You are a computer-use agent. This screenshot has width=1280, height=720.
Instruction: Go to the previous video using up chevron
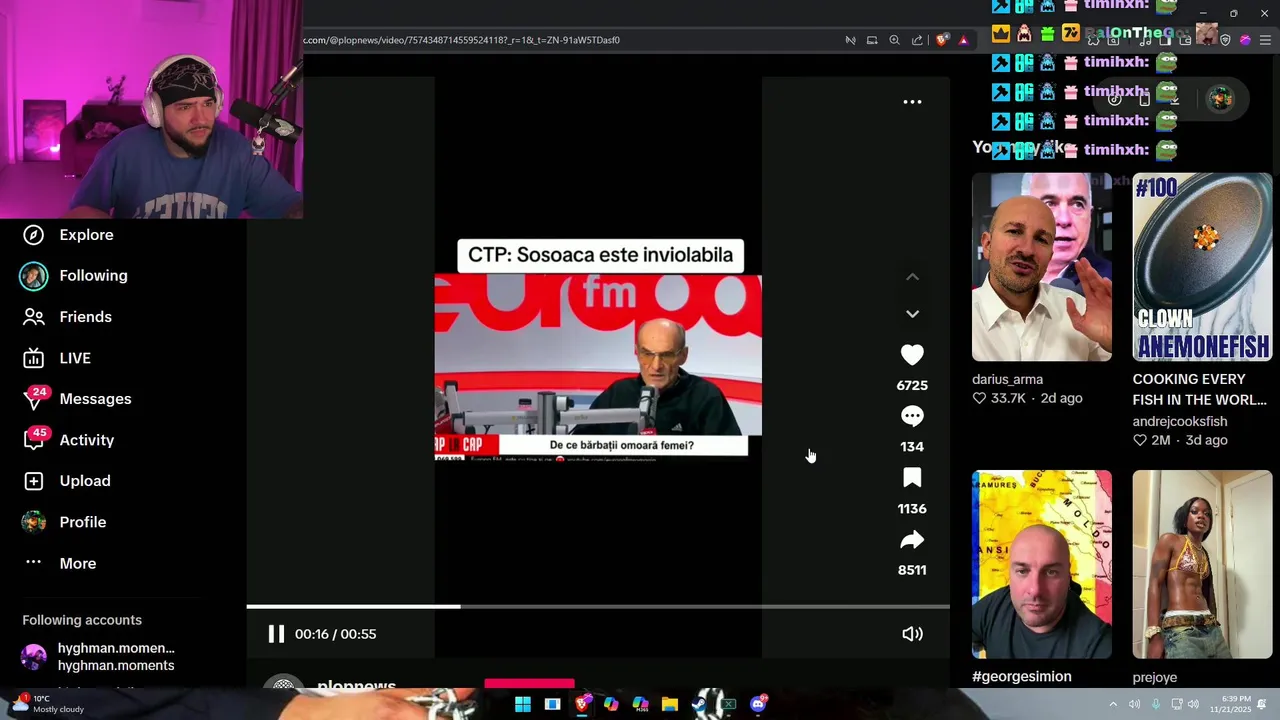(x=912, y=277)
